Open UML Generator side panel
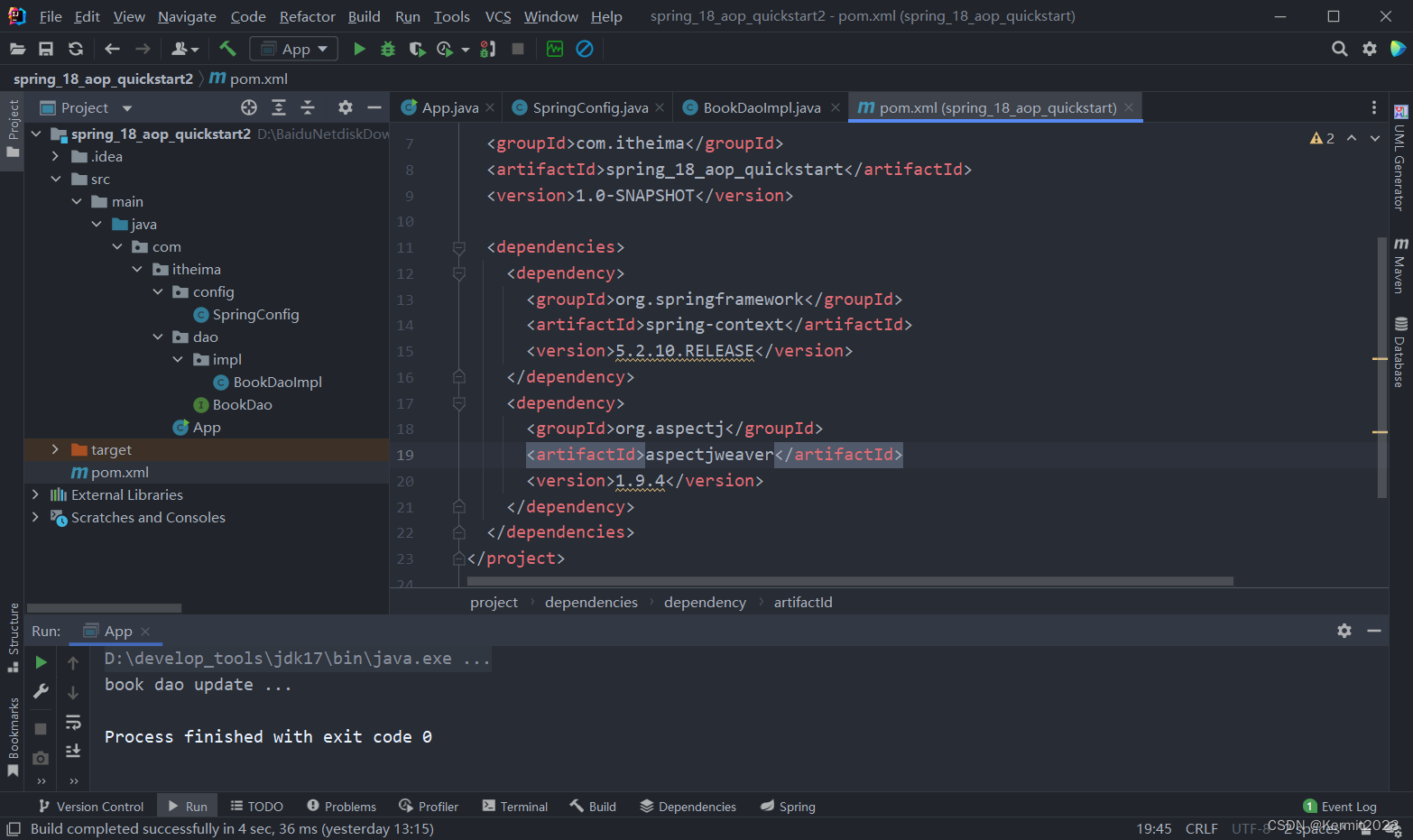This screenshot has height=840, width=1413. [x=1399, y=158]
